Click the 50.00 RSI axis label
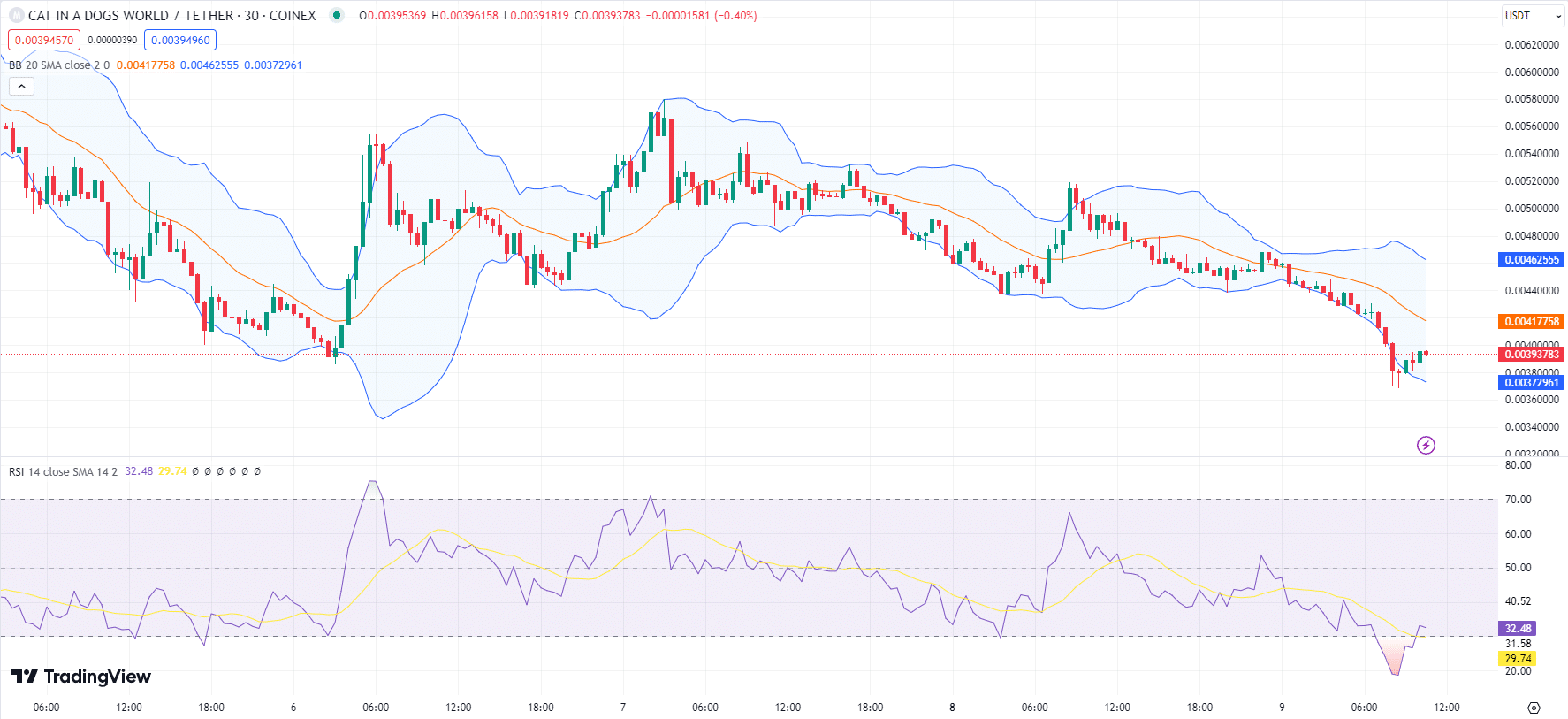1568x719 pixels. (x=1519, y=568)
